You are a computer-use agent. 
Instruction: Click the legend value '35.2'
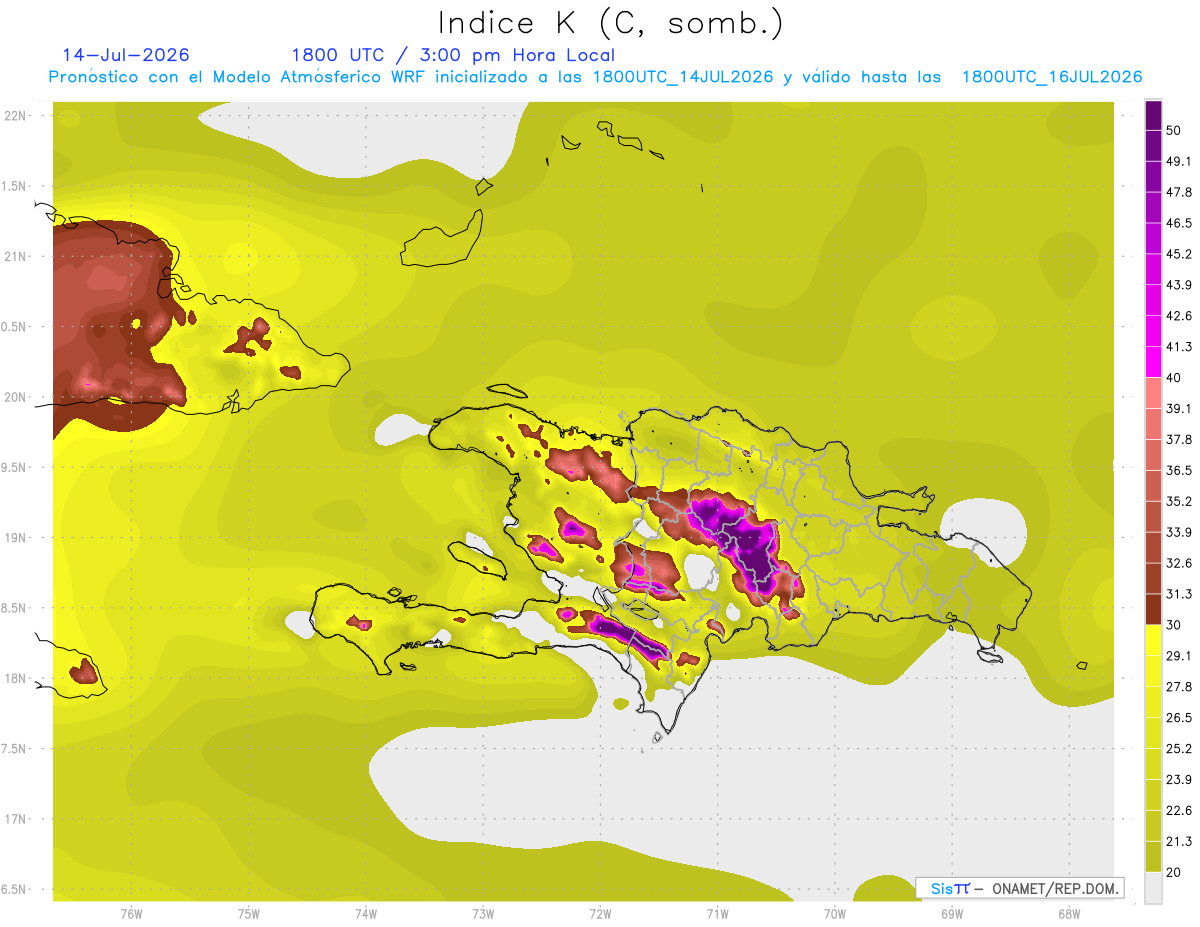pyautogui.click(x=1180, y=501)
